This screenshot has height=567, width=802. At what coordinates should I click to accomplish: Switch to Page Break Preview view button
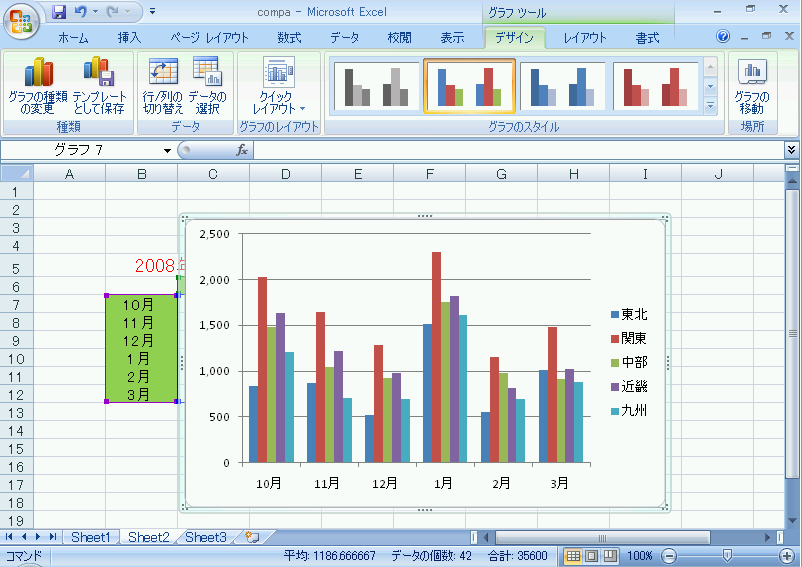point(607,556)
